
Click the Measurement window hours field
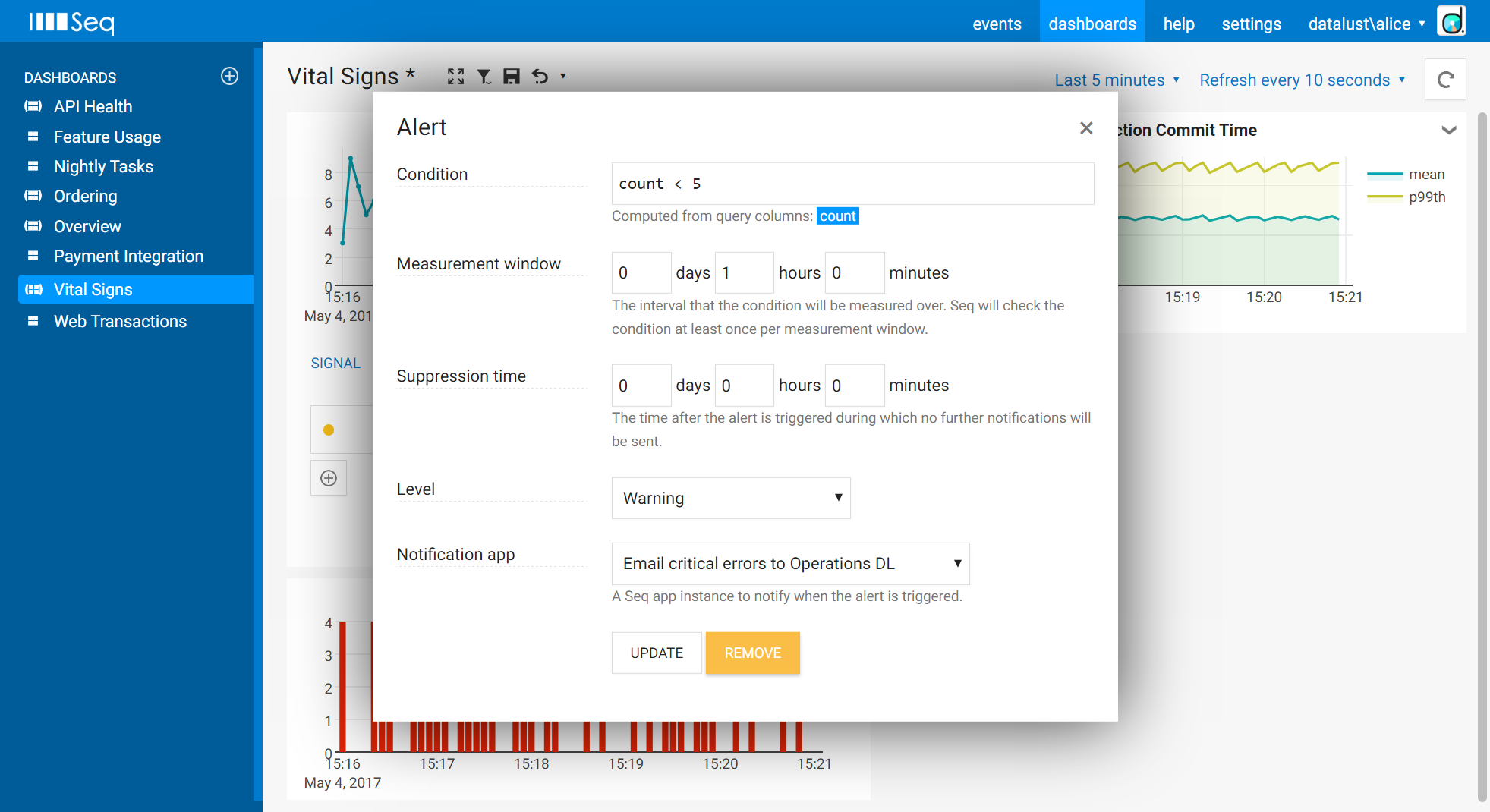(x=744, y=272)
